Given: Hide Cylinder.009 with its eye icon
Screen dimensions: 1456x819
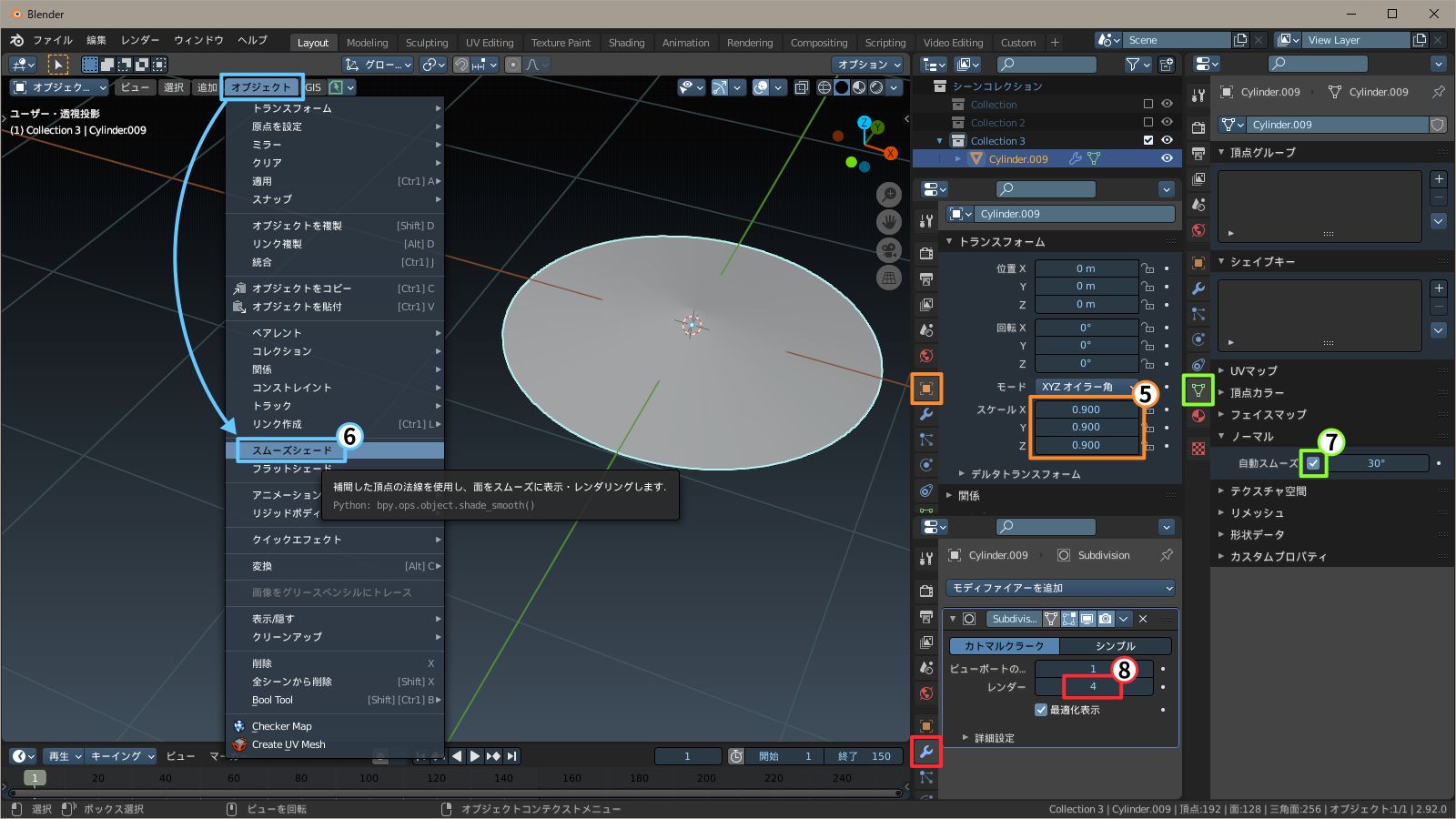Looking at the screenshot, I should pyautogui.click(x=1167, y=158).
